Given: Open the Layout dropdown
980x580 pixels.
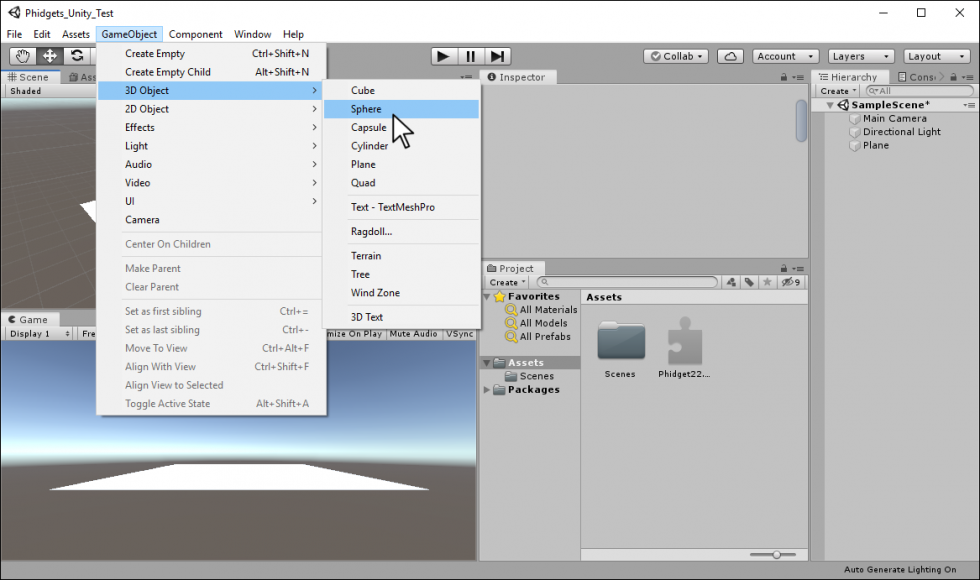Looking at the screenshot, I should tap(936, 56).
